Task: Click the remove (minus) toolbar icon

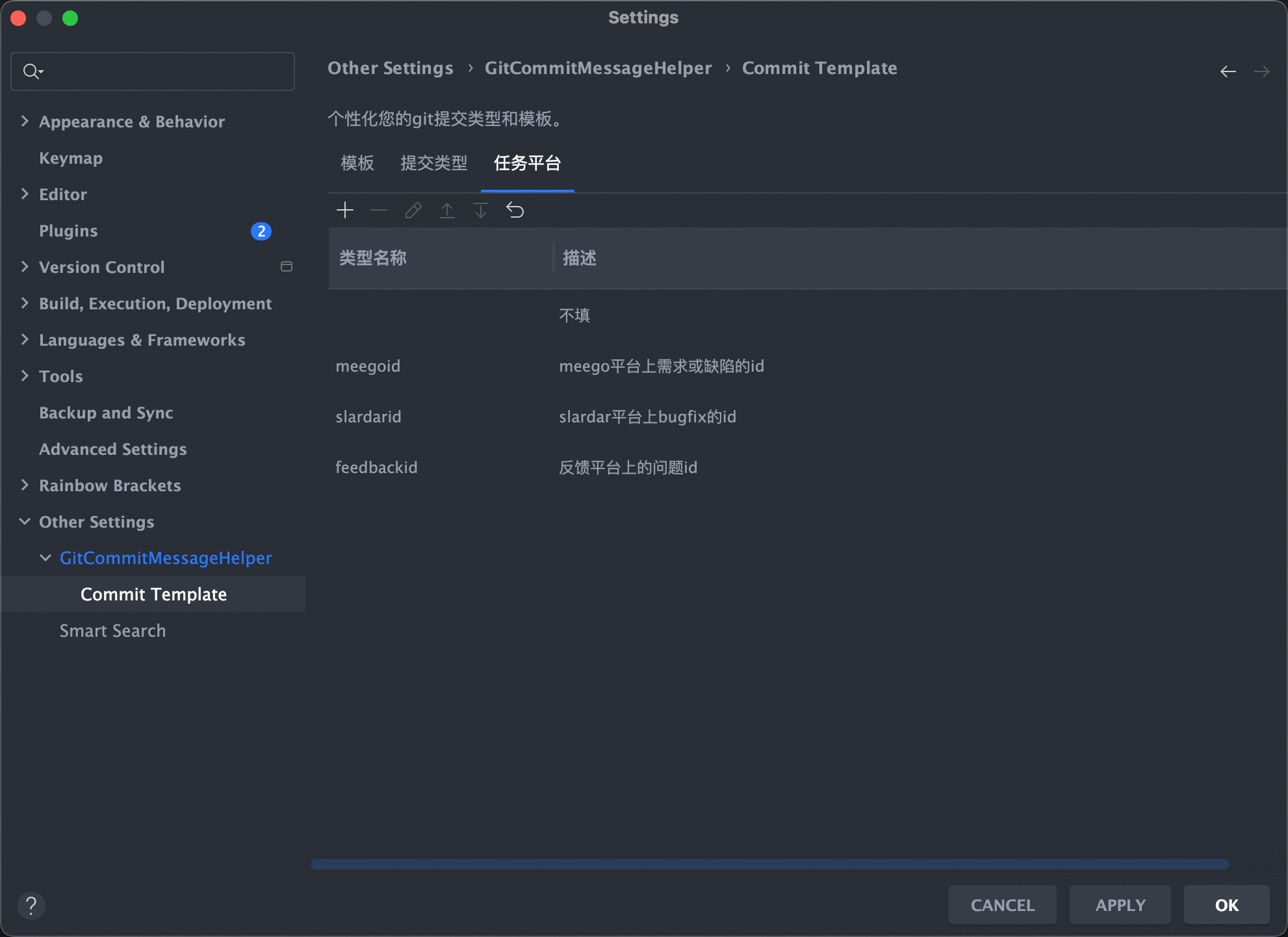Action: [x=379, y=211]
